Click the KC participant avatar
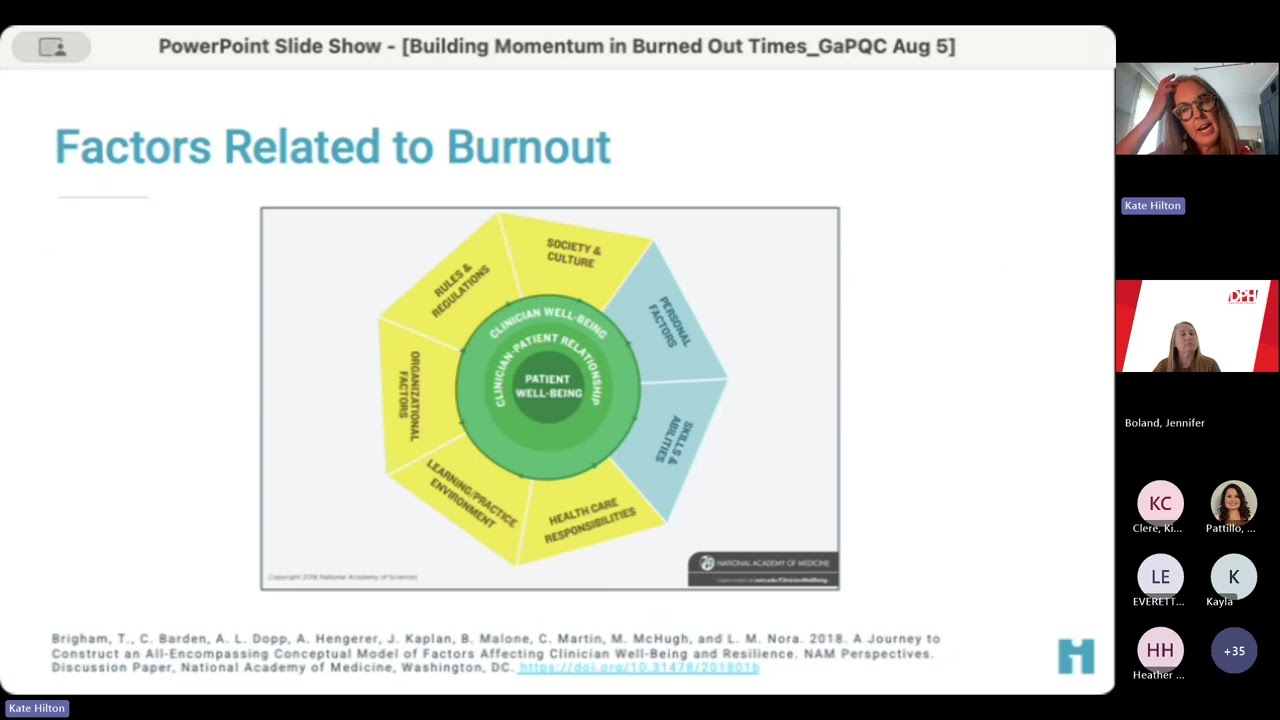1280x720 pixels. [x=1160, y=503]
